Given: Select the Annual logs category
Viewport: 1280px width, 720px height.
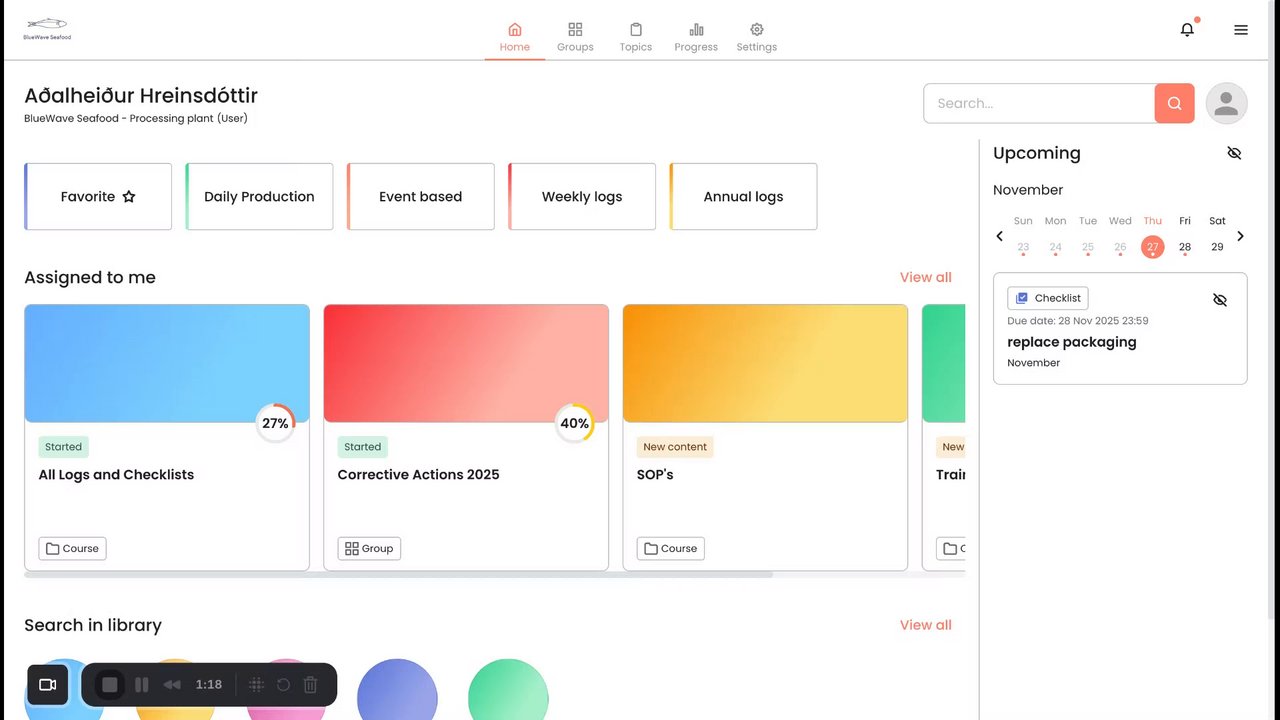Looking at the screenshot, I should (x=743, y=197).
